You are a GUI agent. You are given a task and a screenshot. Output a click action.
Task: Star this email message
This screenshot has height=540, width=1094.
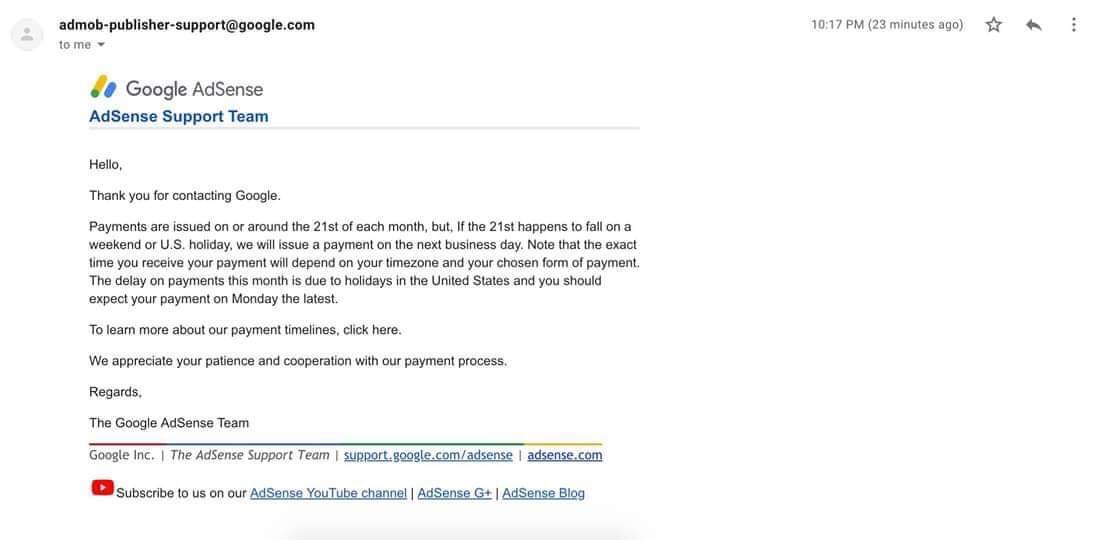point(994,25)
